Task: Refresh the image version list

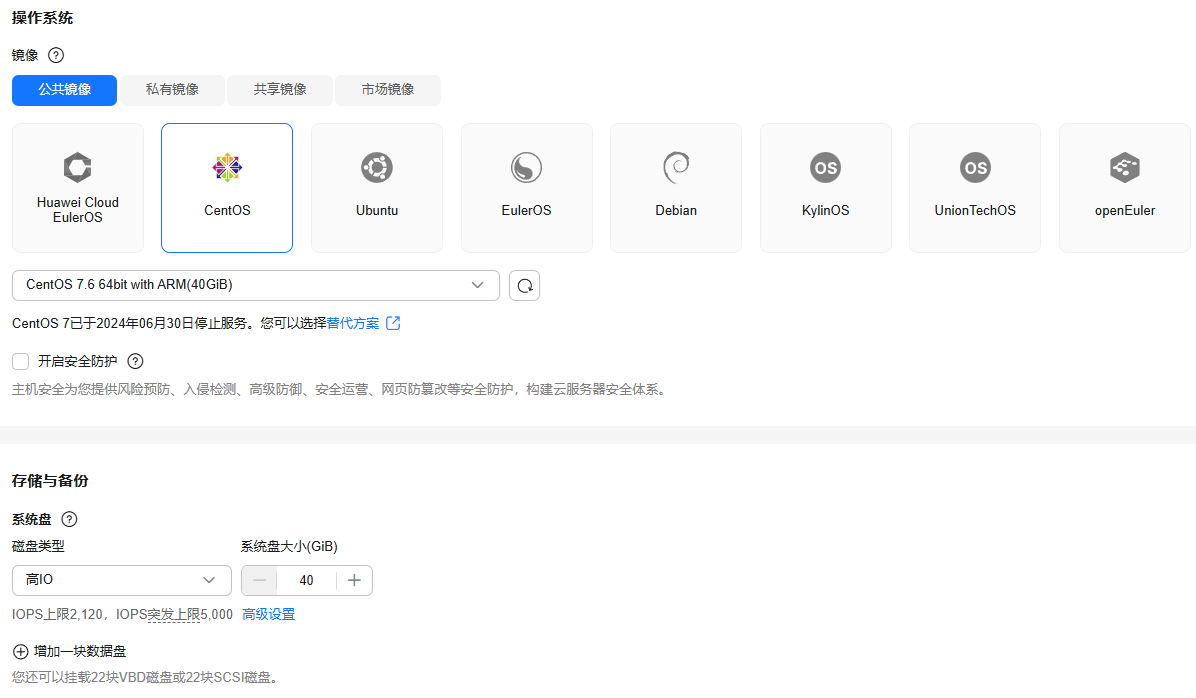Action: (x=525, y=285)
